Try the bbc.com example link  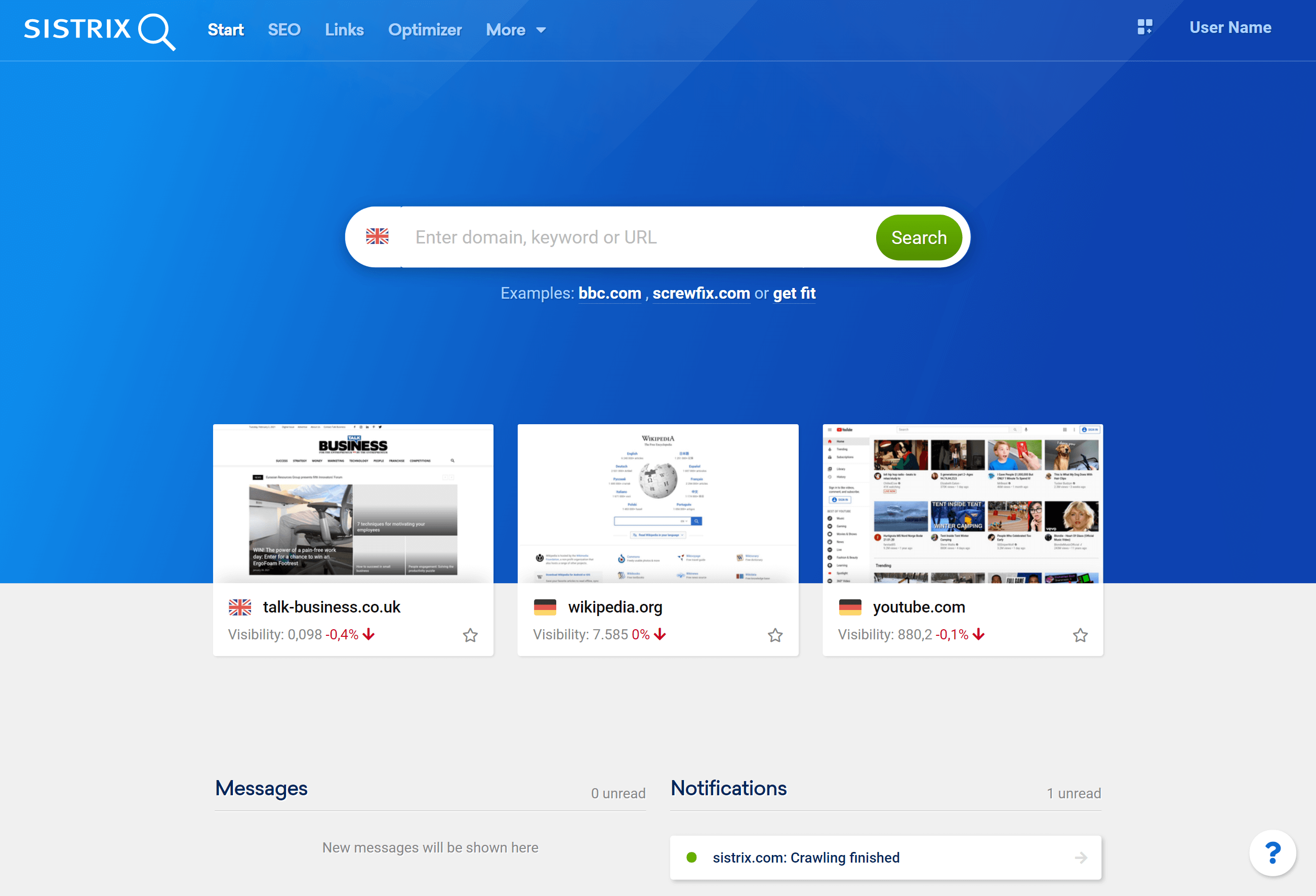point(610,294)
